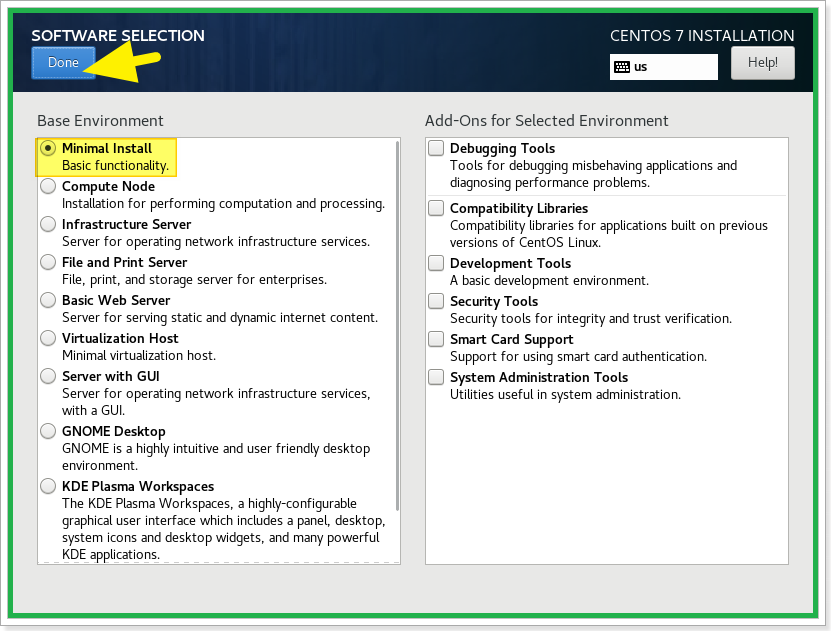Screen dimensions: 831x631
Task: Click the "SOFTWARE SELECTION" title
Action: click(118, 35)
